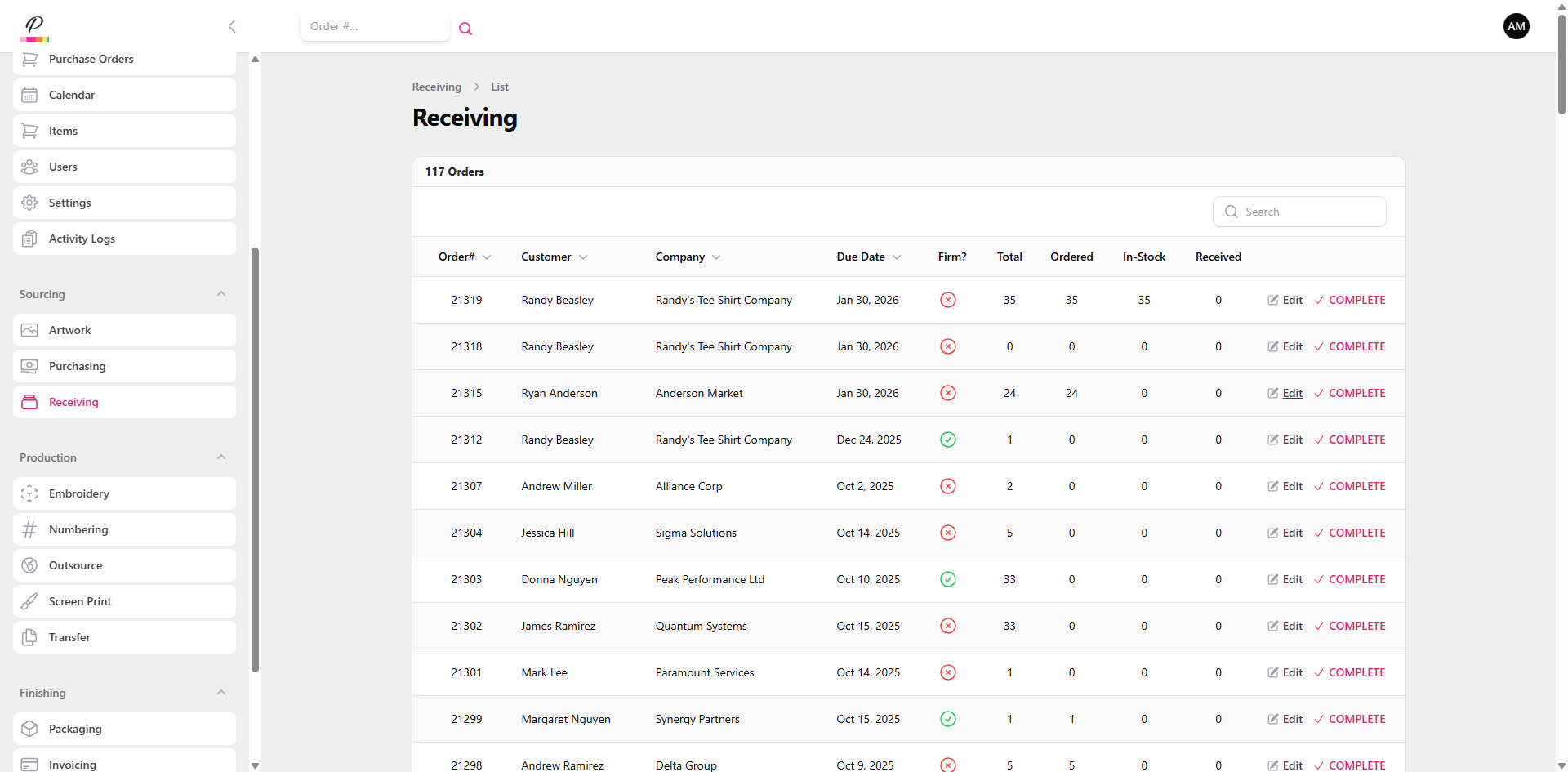The image size is (1568, 772).
Task: Click the Screen Print brush icon
Action: 29,601
